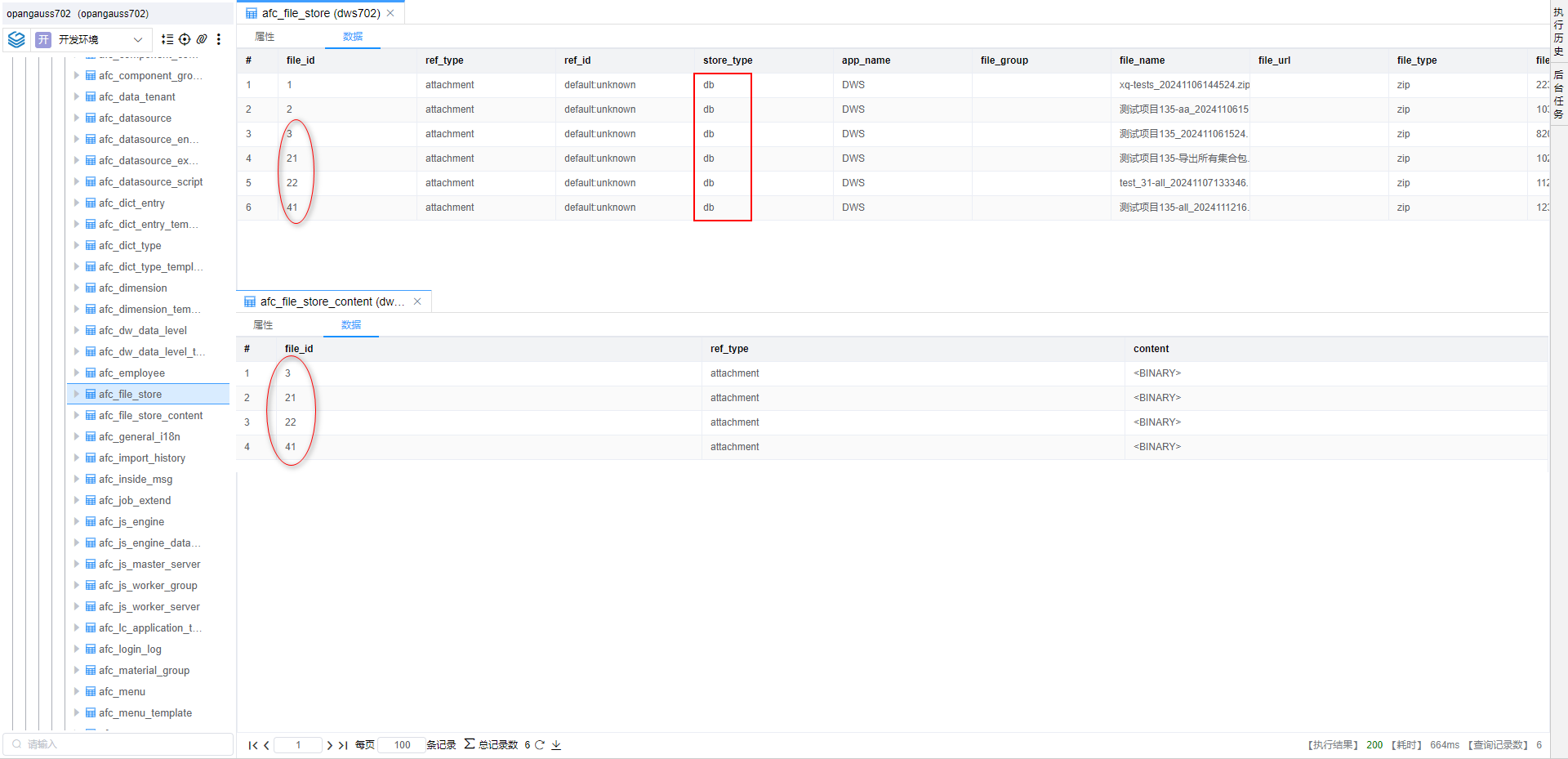
Task: Go to previous page of results
Action: pos(266,745)
